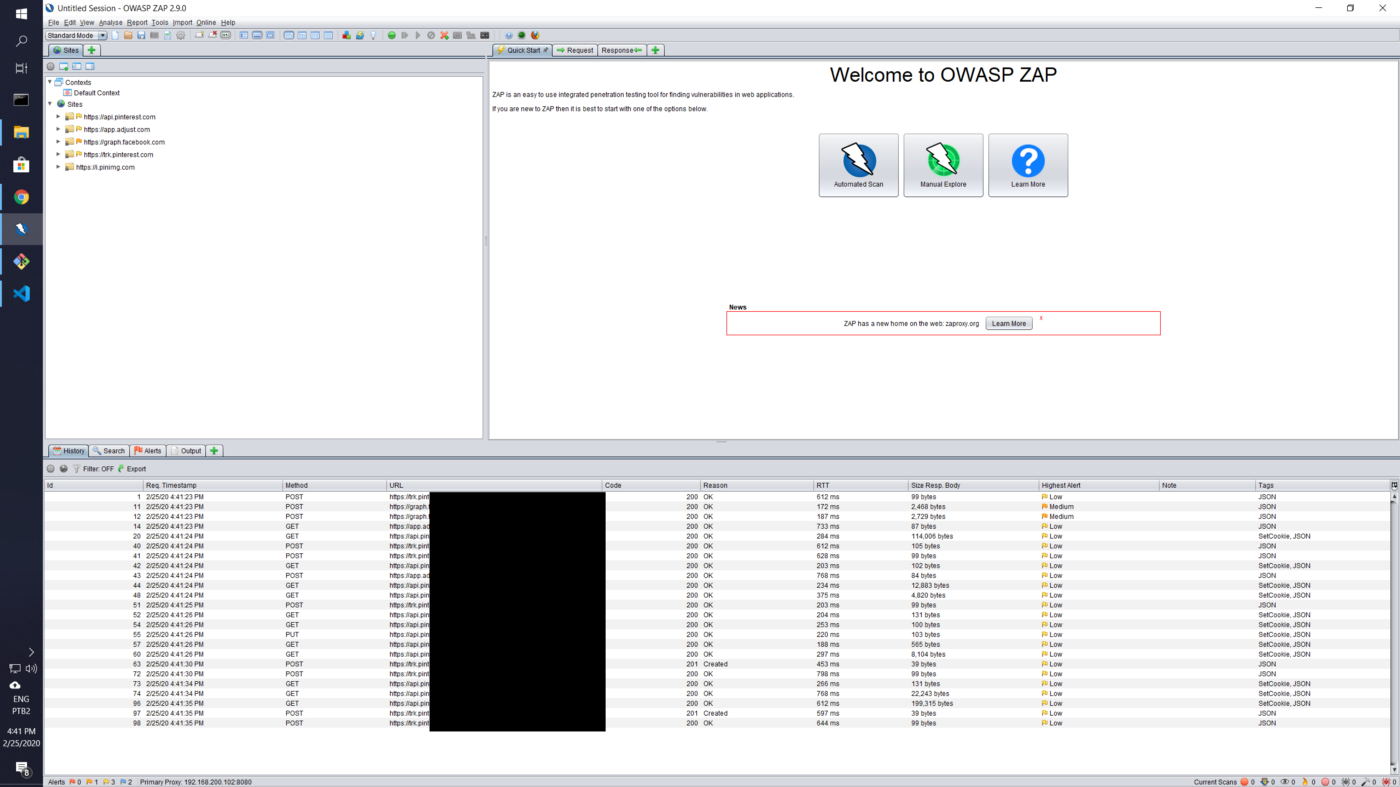
Task: Sort history by the Size Resp. Body column header
Action: pos(974,485)
